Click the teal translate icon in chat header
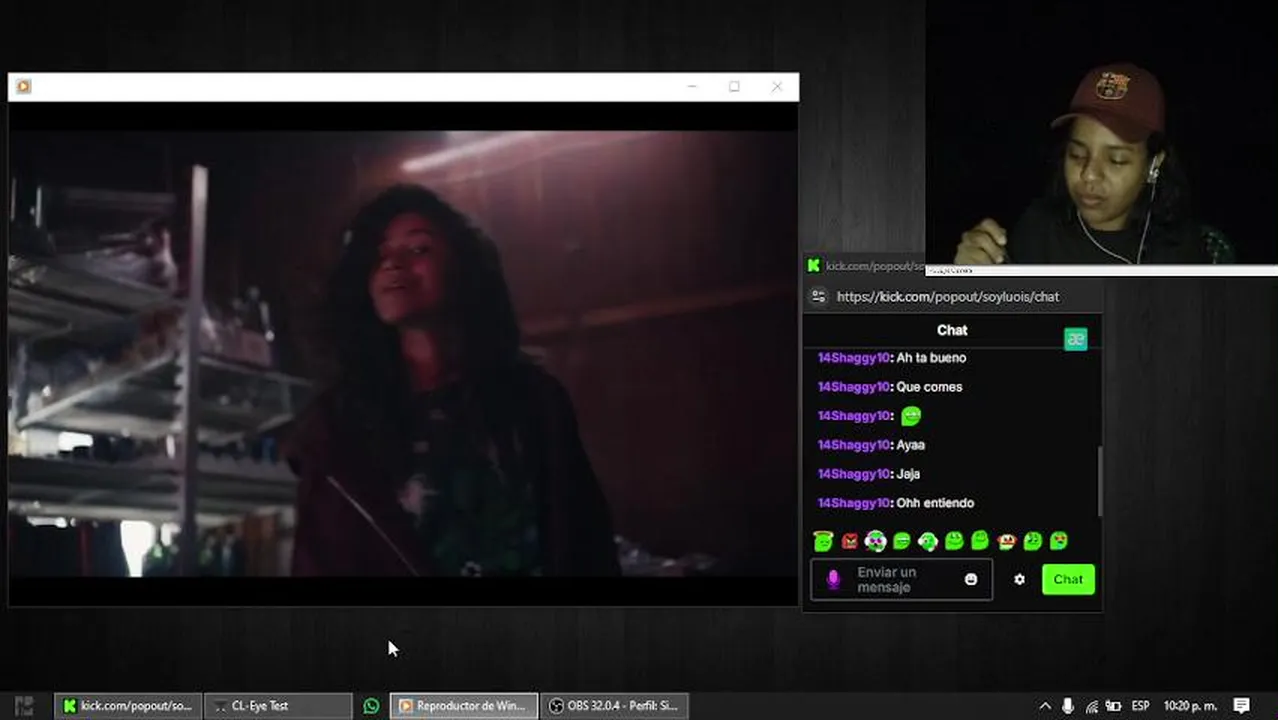The image size is (1278, 720). [1075, 339]
